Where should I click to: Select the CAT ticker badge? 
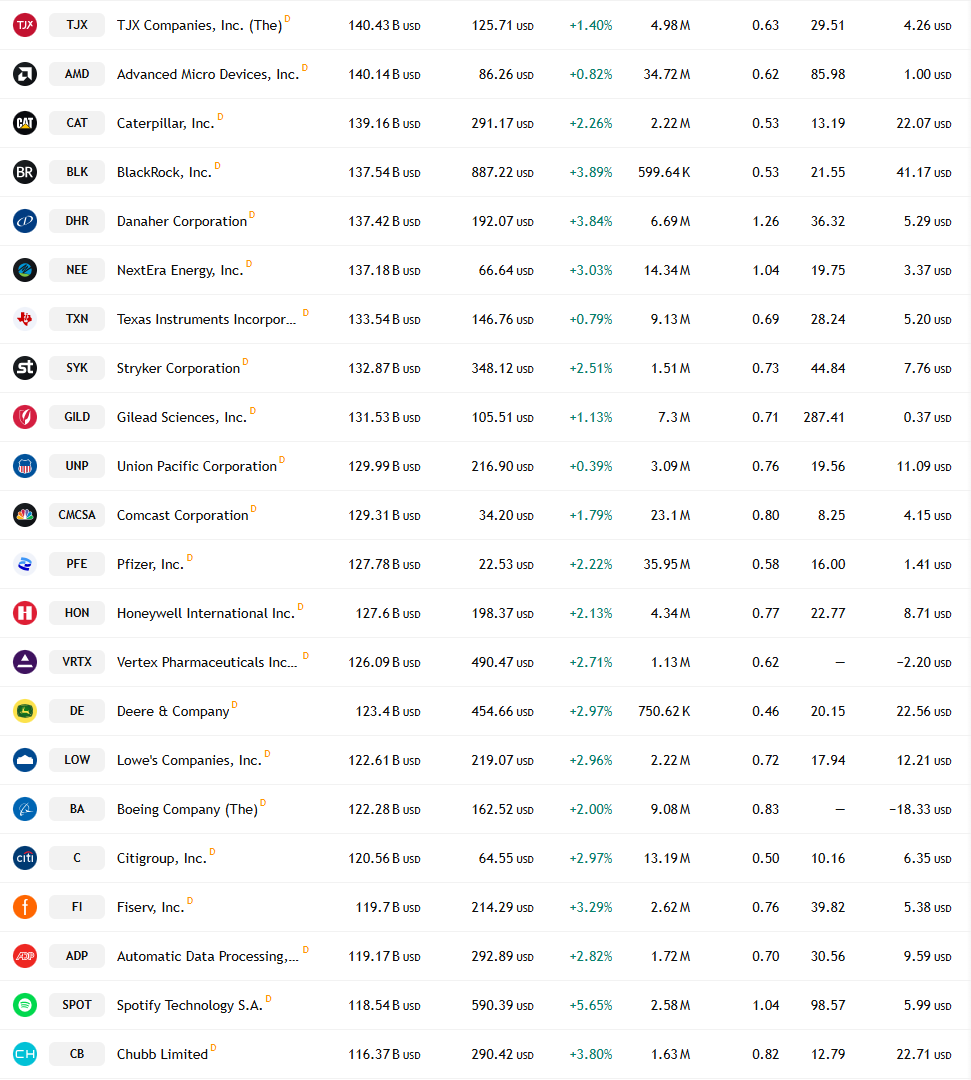(77, 123)
